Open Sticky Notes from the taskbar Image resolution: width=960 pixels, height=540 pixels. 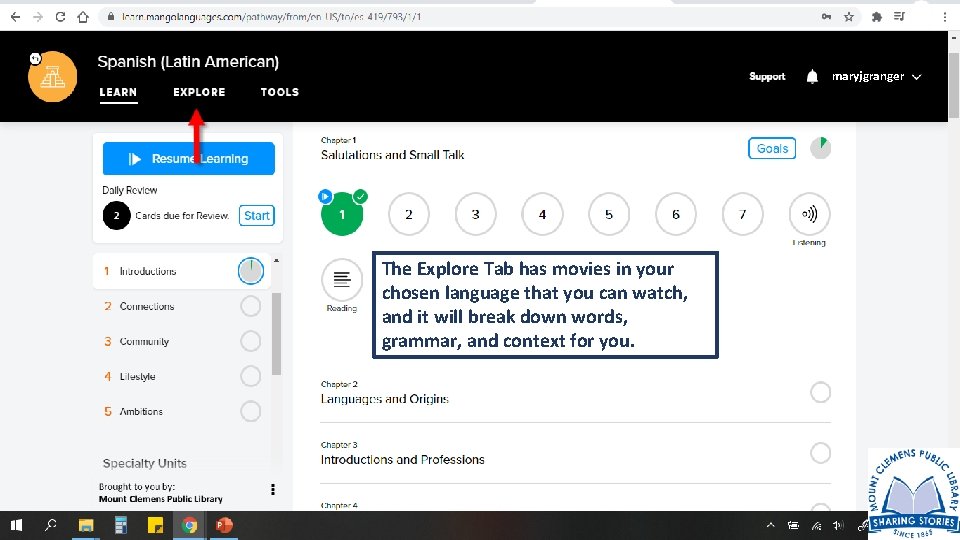(x=155, y=525)
